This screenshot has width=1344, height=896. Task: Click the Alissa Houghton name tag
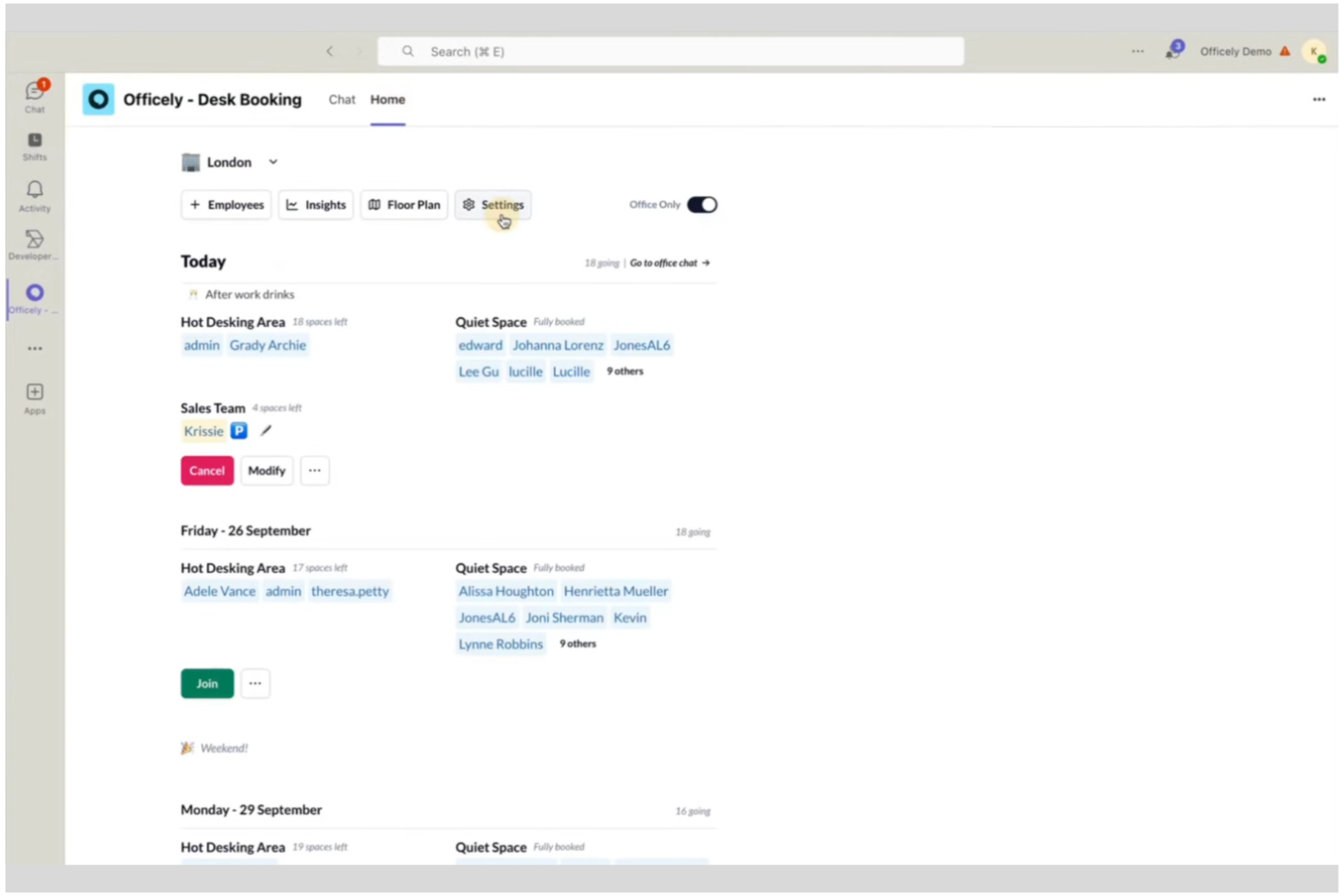pyautogui.click(x=506, y=591)
